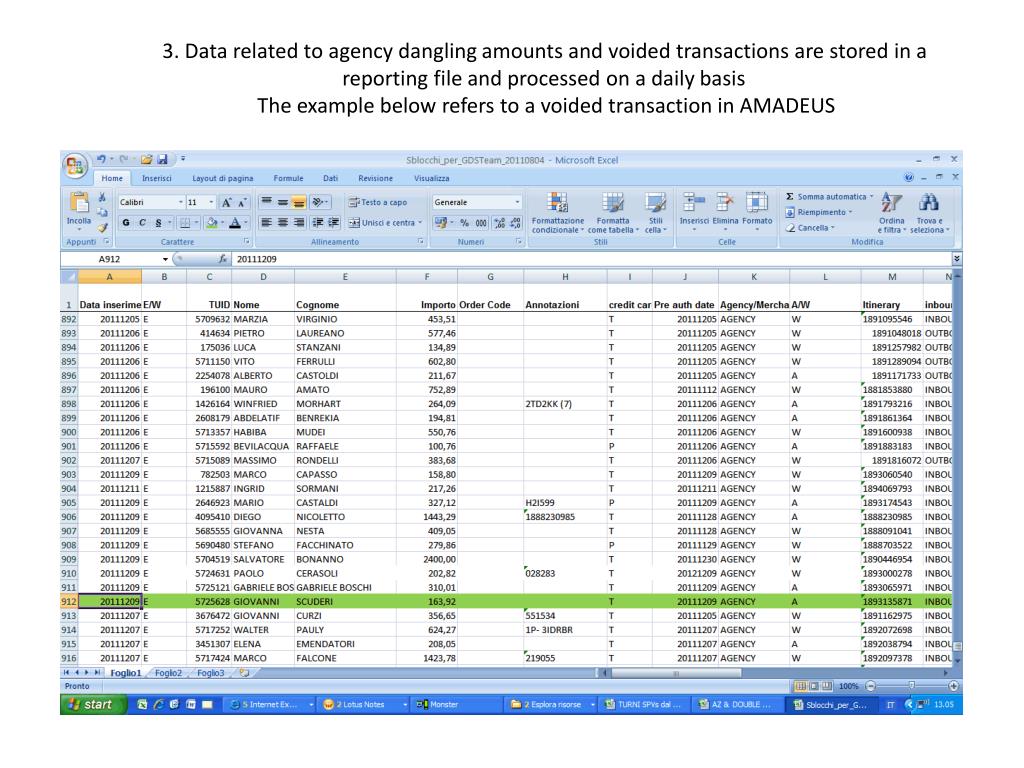Viewport: 1024px width, 768px height.
Task: Click the Elimina cells icon
Action: point(725,202)
